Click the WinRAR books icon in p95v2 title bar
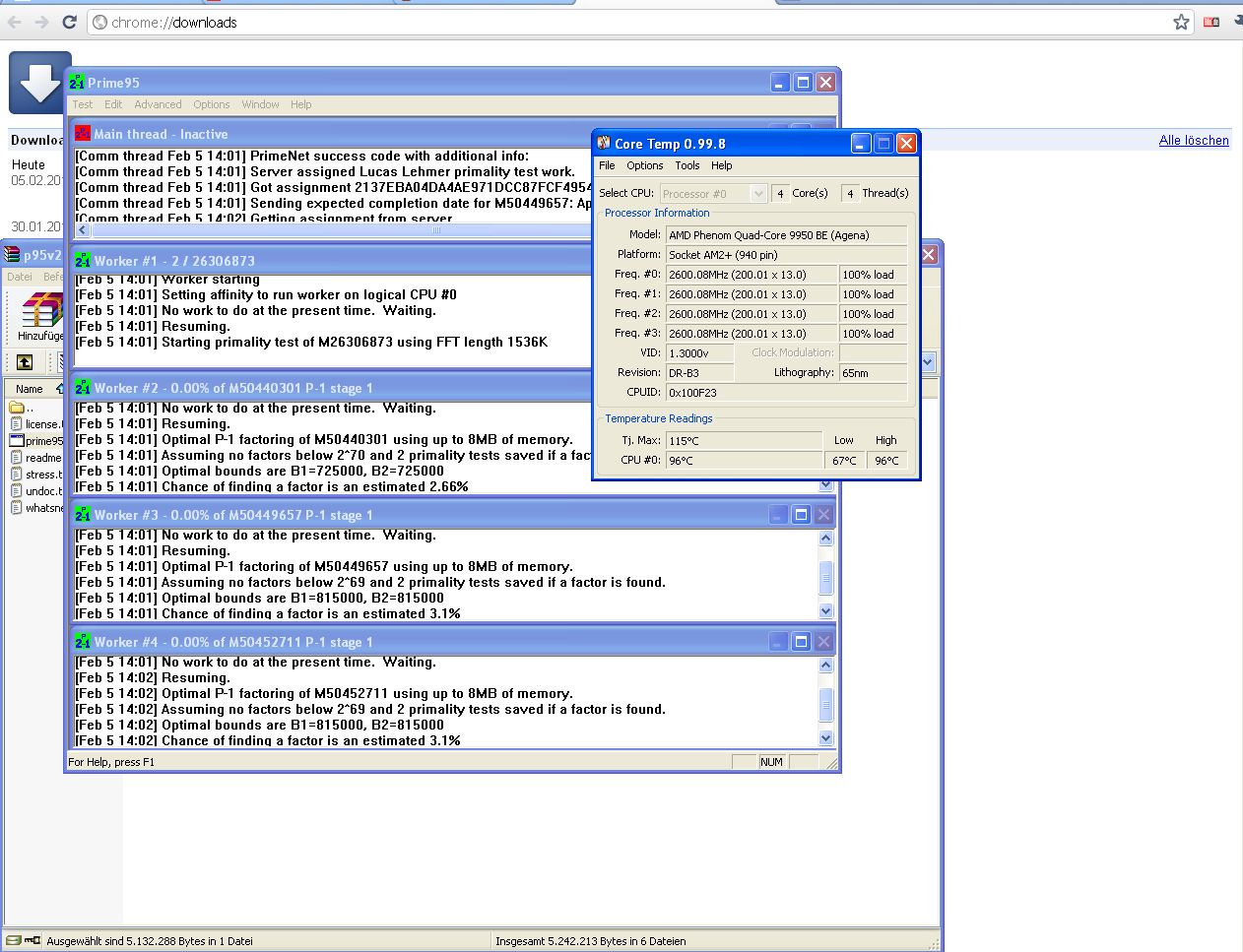This screenshot has width=1243, height=952. point(12,254)
